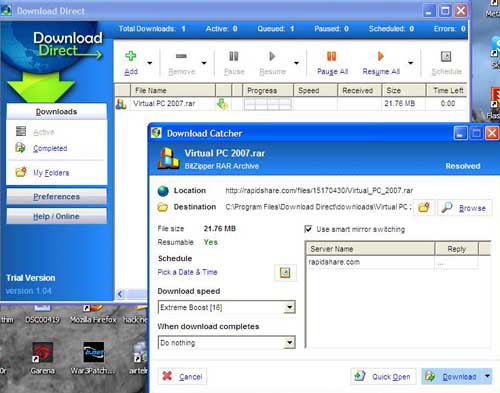Click the Schedule toolbar icon
The width and height of the screenshot is (500, 393).
tap(446, 56)
